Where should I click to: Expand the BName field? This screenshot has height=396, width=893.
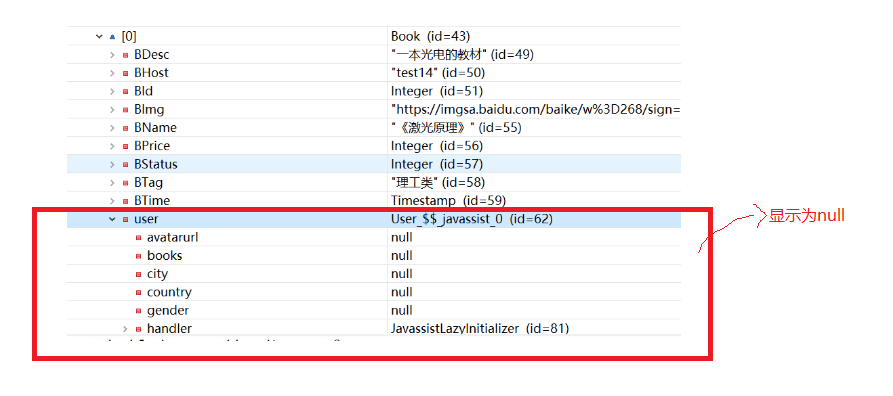tap(112, 128)
